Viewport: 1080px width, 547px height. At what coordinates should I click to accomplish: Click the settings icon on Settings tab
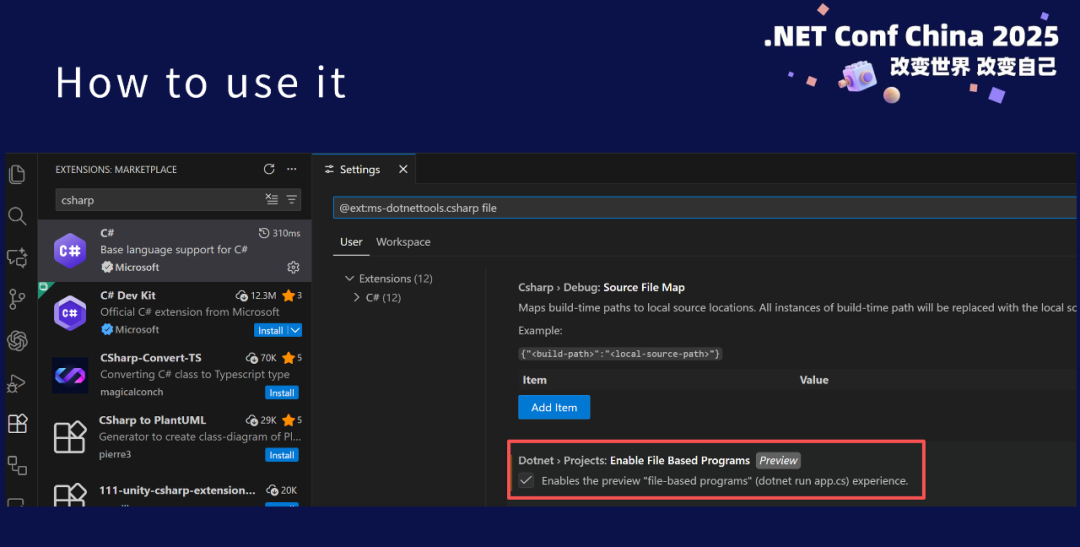[x=329, y=169]
